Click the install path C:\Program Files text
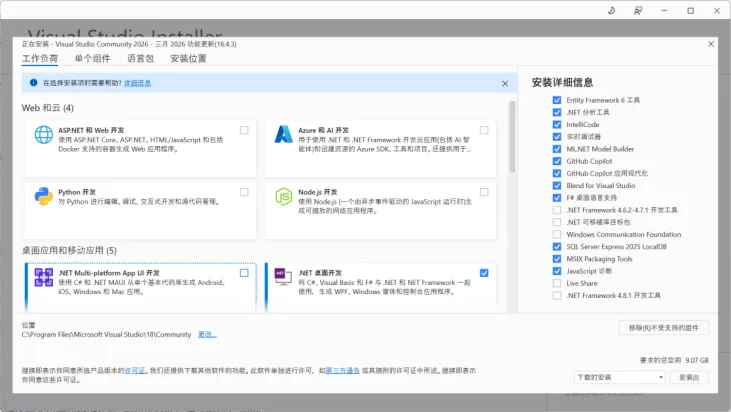This screenshot has height=412, width=731. pyautogui.click(x=106, y=335)
